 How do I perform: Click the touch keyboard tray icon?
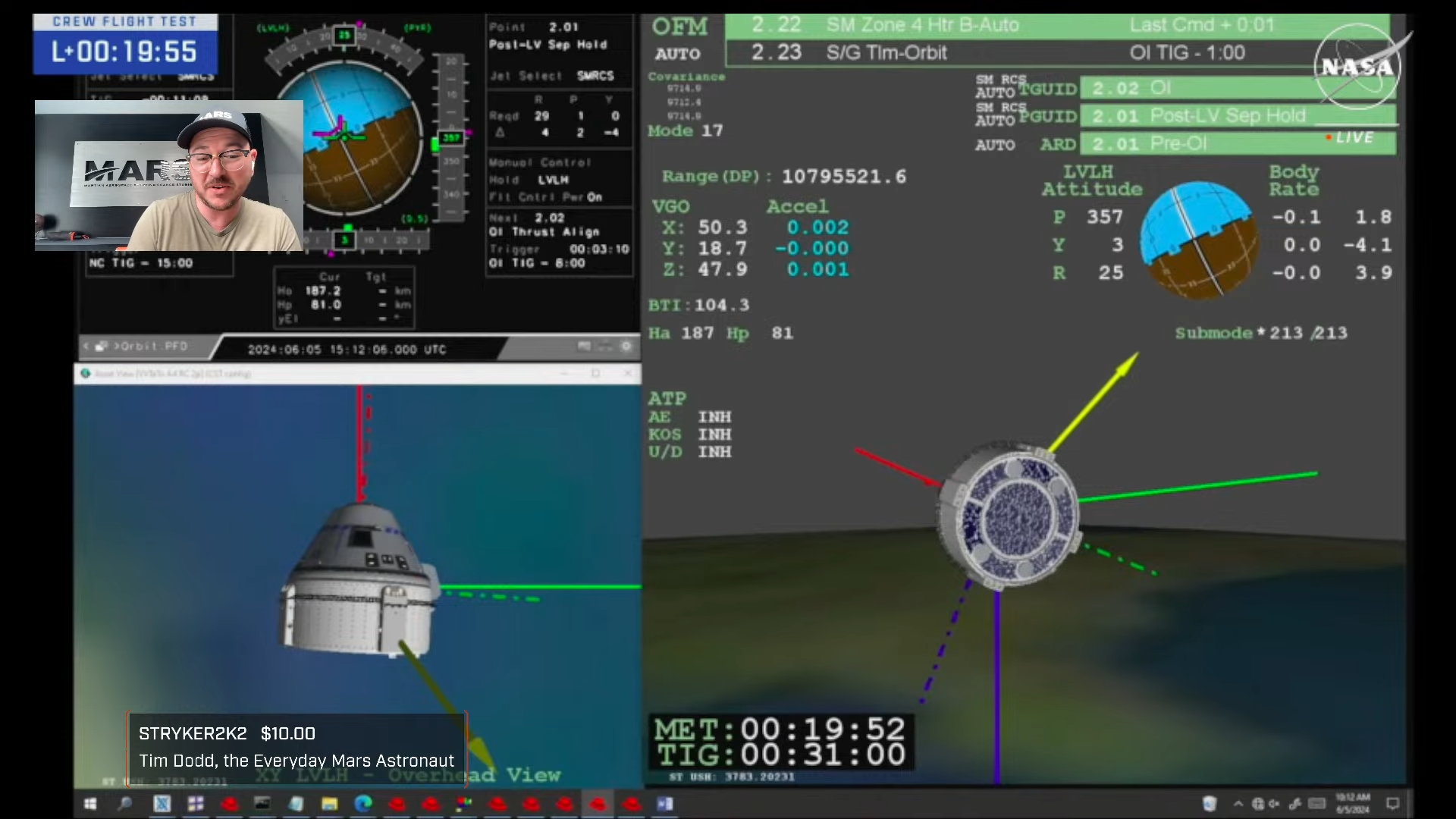click(x=1317, y=804)
